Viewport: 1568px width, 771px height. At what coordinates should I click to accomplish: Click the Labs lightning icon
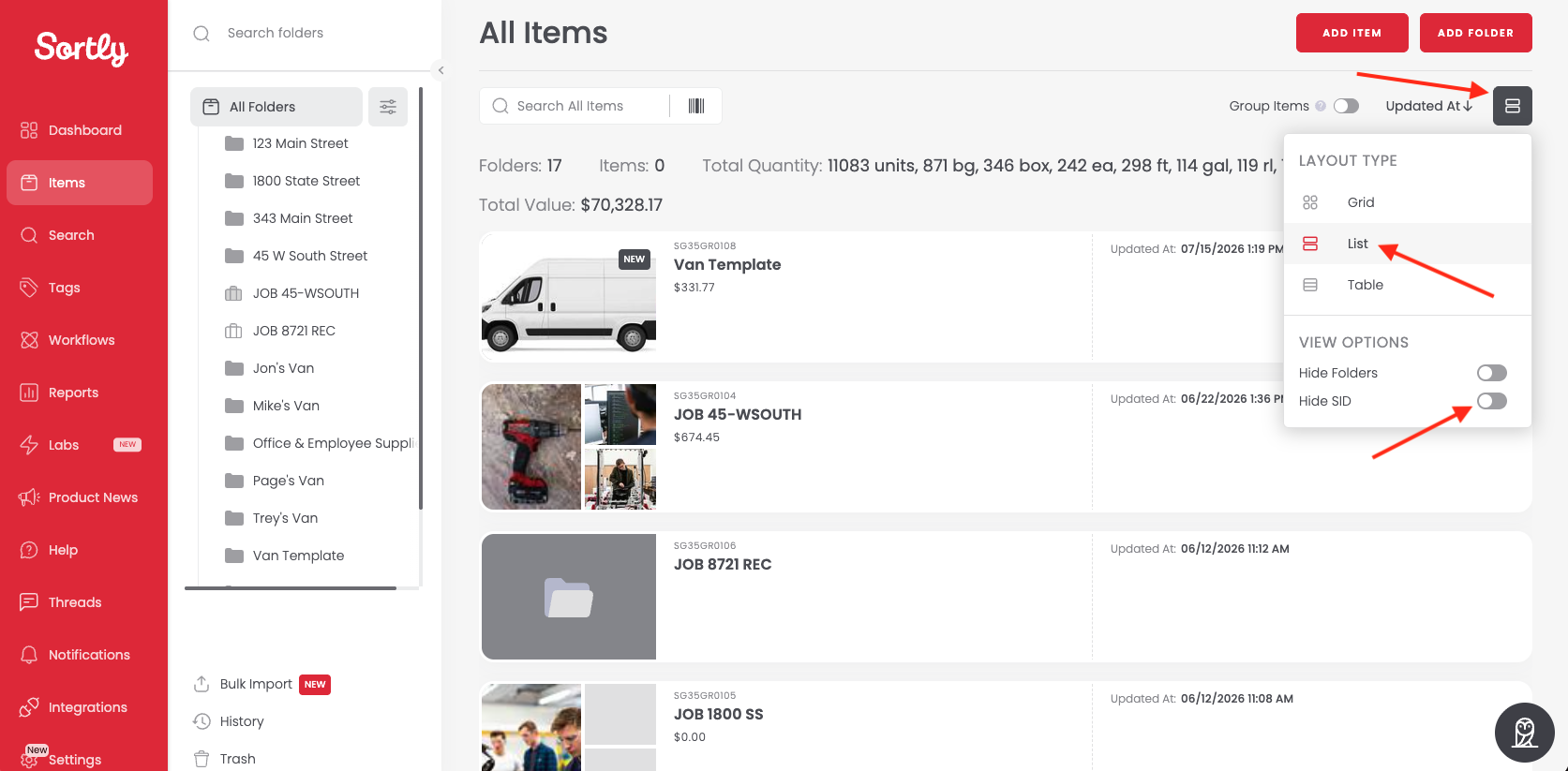(x=29, y=445)
